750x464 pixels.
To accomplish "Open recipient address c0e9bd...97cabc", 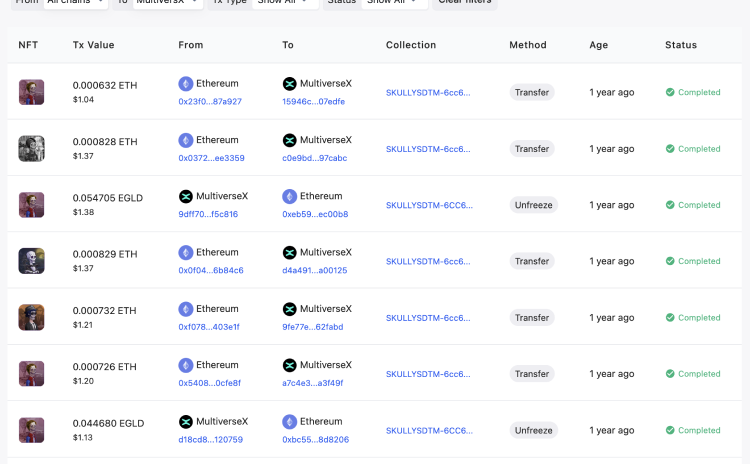I will [315, 158].
